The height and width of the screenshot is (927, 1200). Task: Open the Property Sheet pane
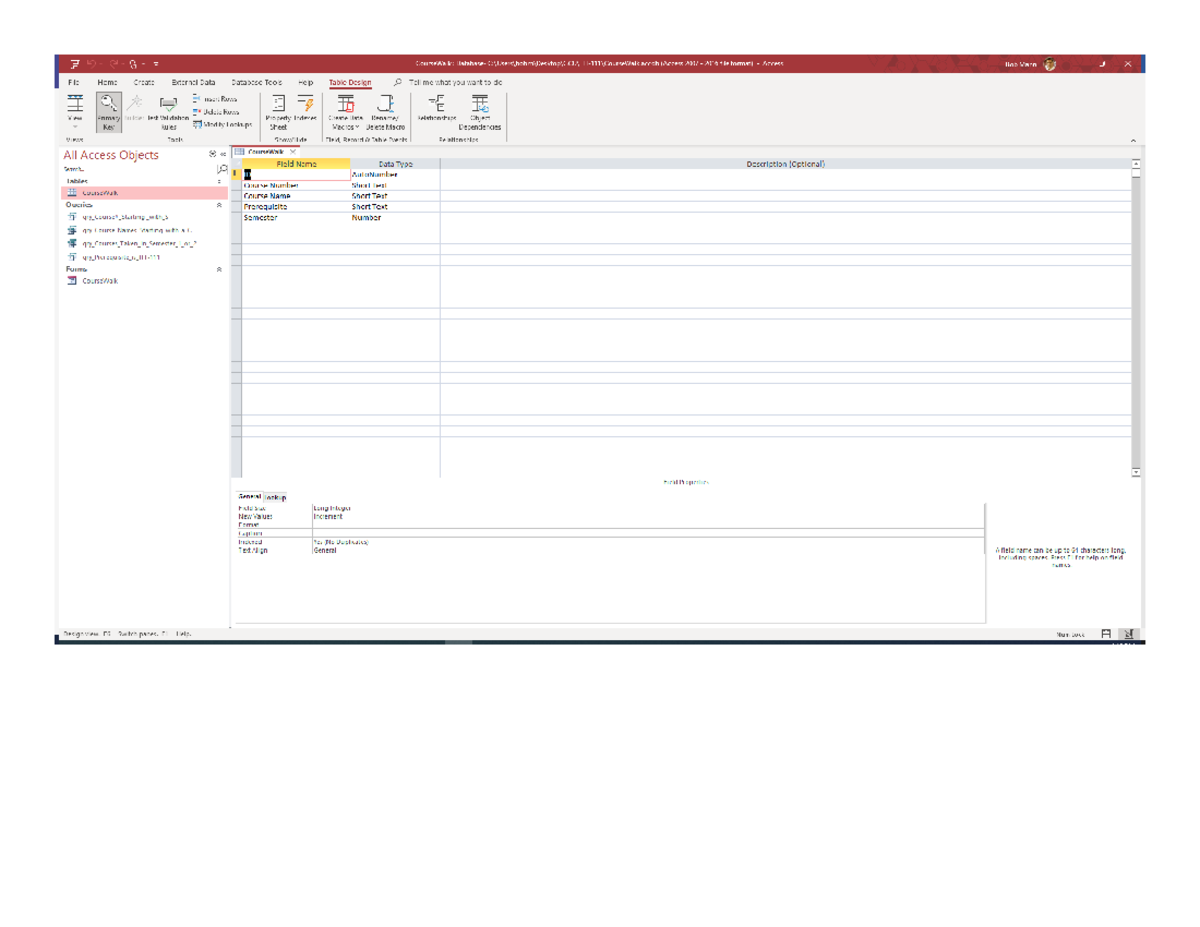point(278,111)
